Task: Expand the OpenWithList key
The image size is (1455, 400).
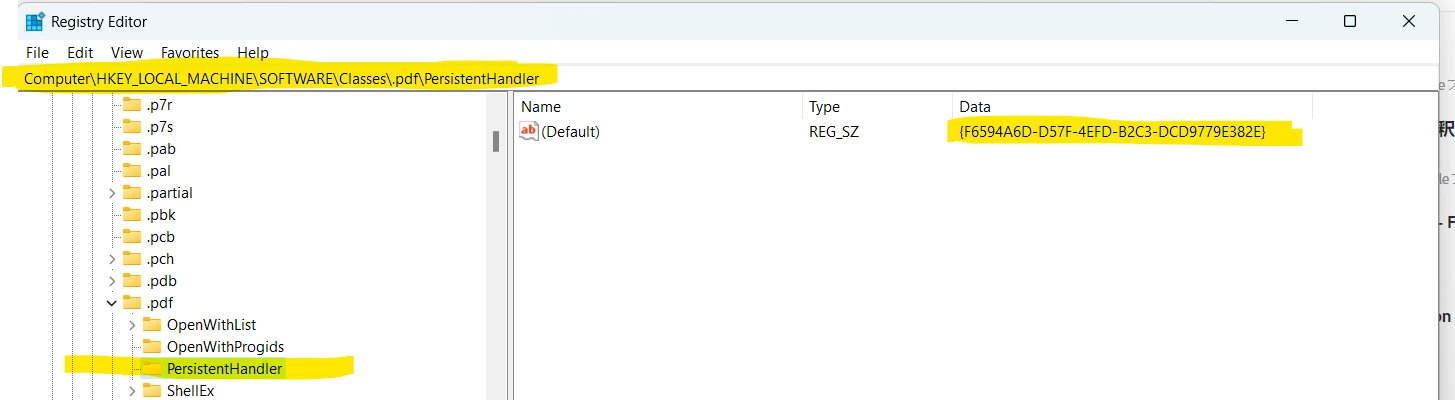Action: 132,325
